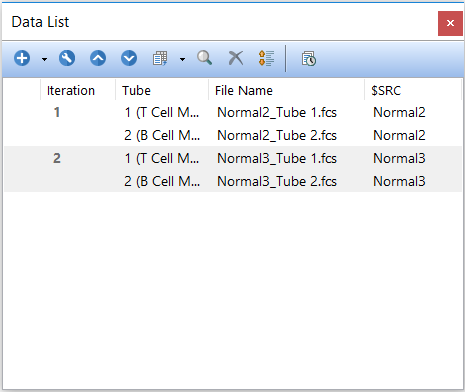
Task: Select file Normal3_Tube 1.fcs
Action: 277,158
